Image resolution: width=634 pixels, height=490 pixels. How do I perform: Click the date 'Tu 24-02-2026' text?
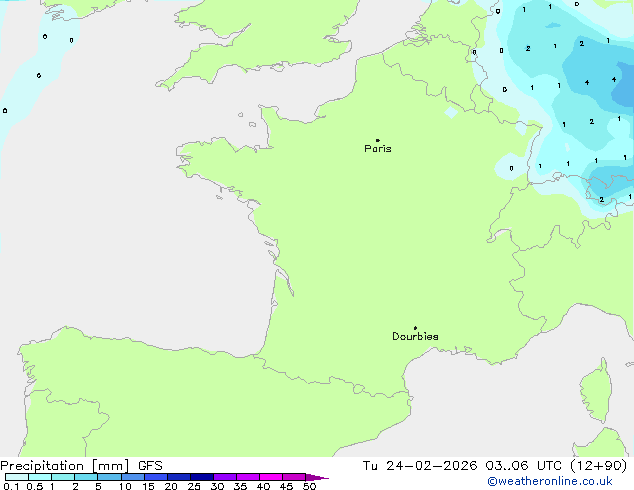click(x=420, y=466)
